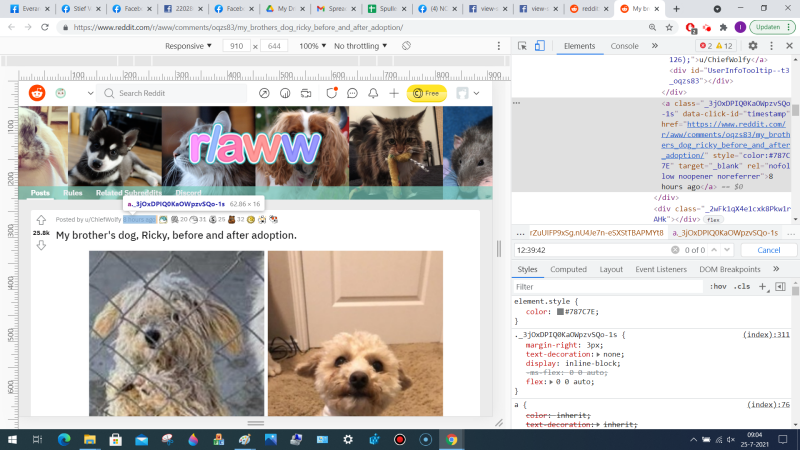The width and height of the screenshot is (800, 450).
Task: Click the create post plus icon
Action: (x=395, y=93)
